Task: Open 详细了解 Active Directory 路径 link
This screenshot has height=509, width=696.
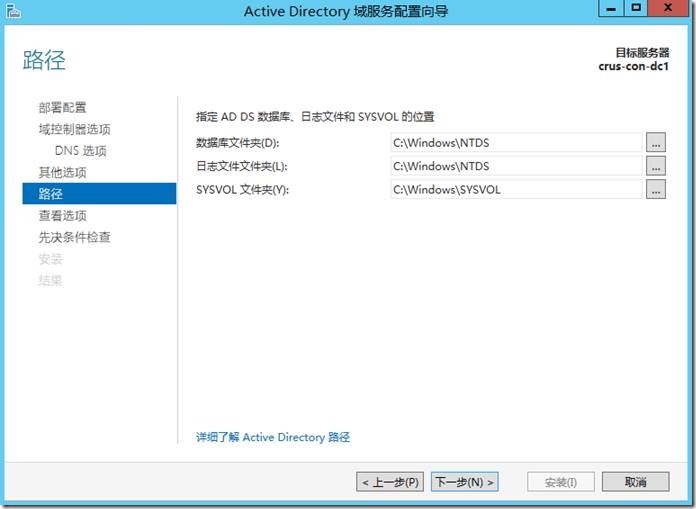Action: (x=273, y=437)
